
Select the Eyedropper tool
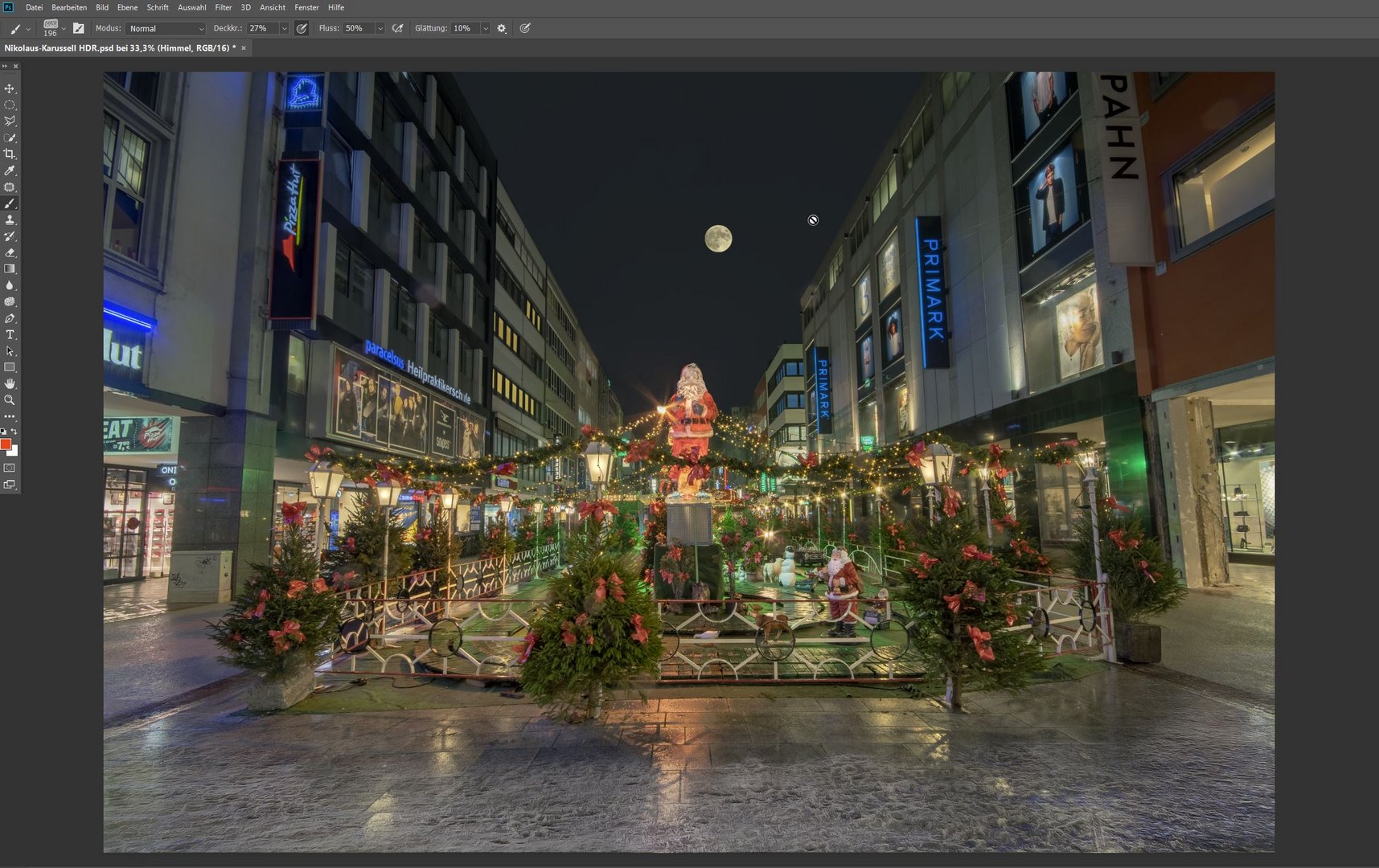[x=10, y=170]
